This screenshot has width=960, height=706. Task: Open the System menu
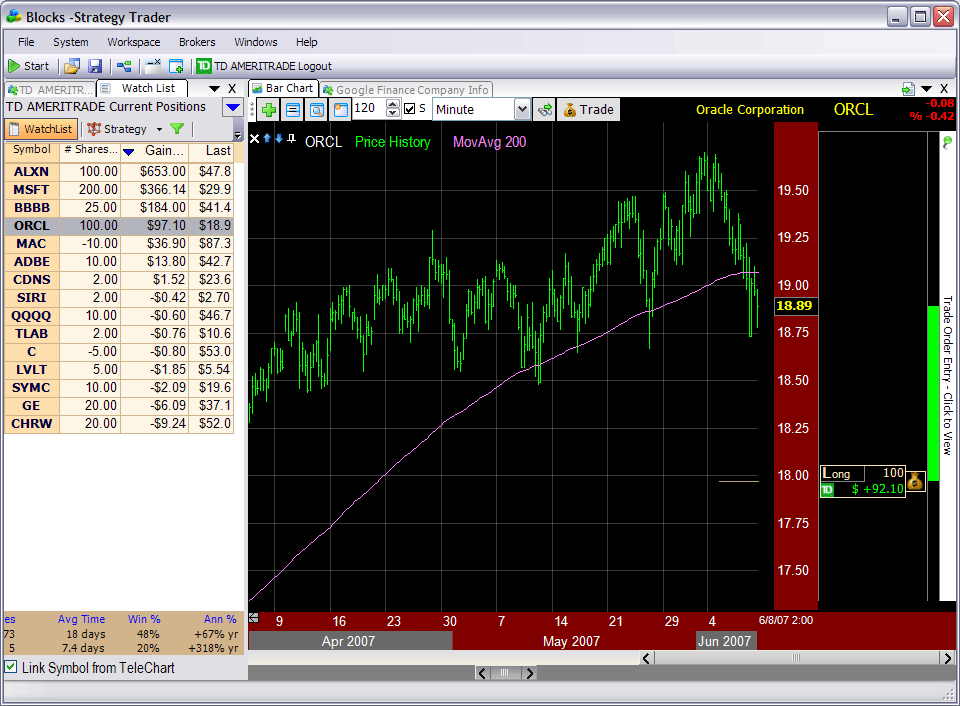pyautogui.click(x=70, y=42)
